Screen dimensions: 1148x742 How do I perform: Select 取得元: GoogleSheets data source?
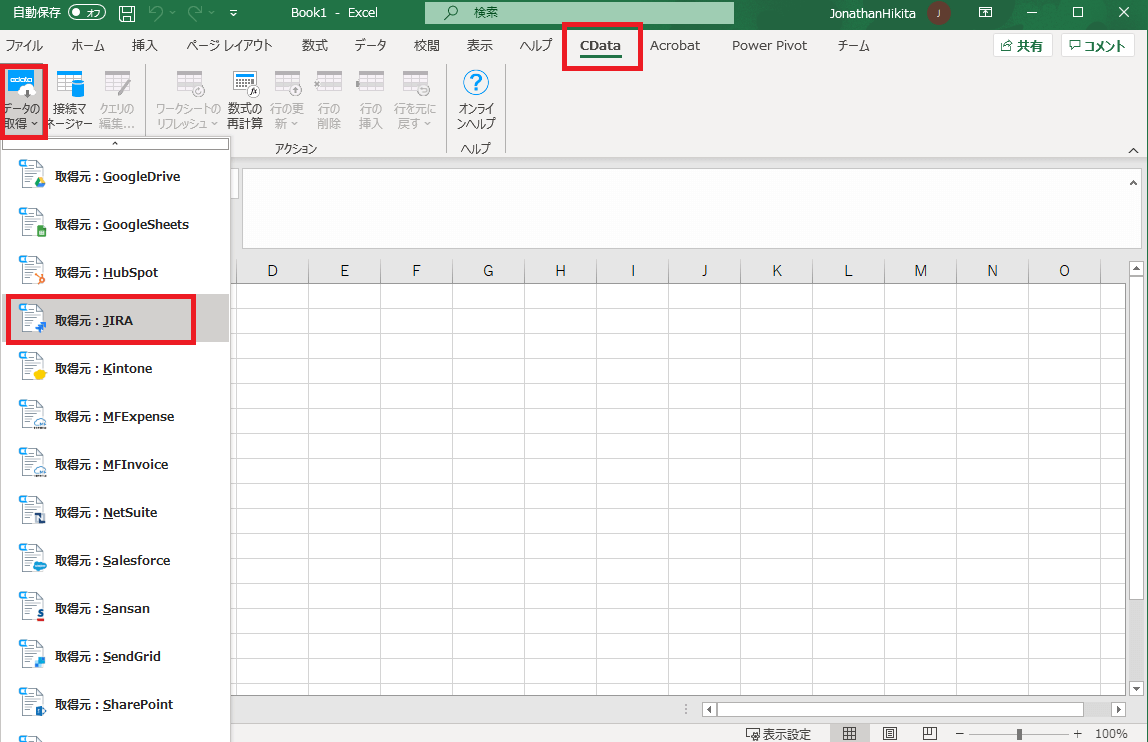click(x=116, y=224)
